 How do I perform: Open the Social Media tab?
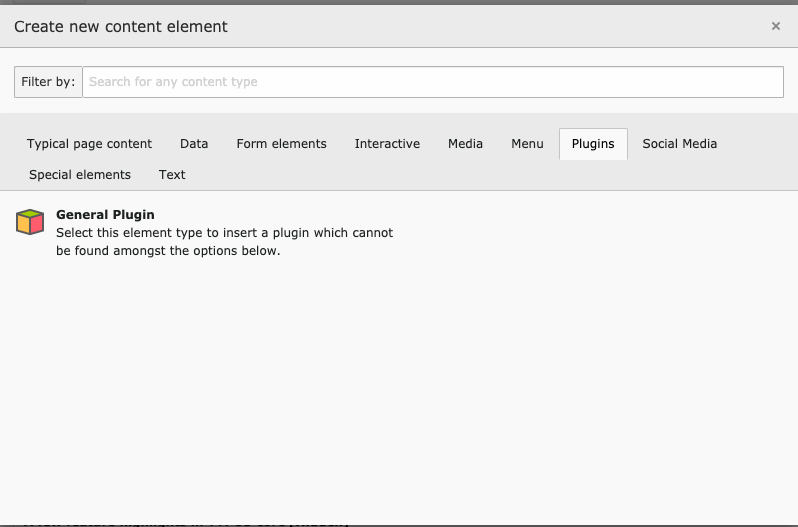click(679, 144)
